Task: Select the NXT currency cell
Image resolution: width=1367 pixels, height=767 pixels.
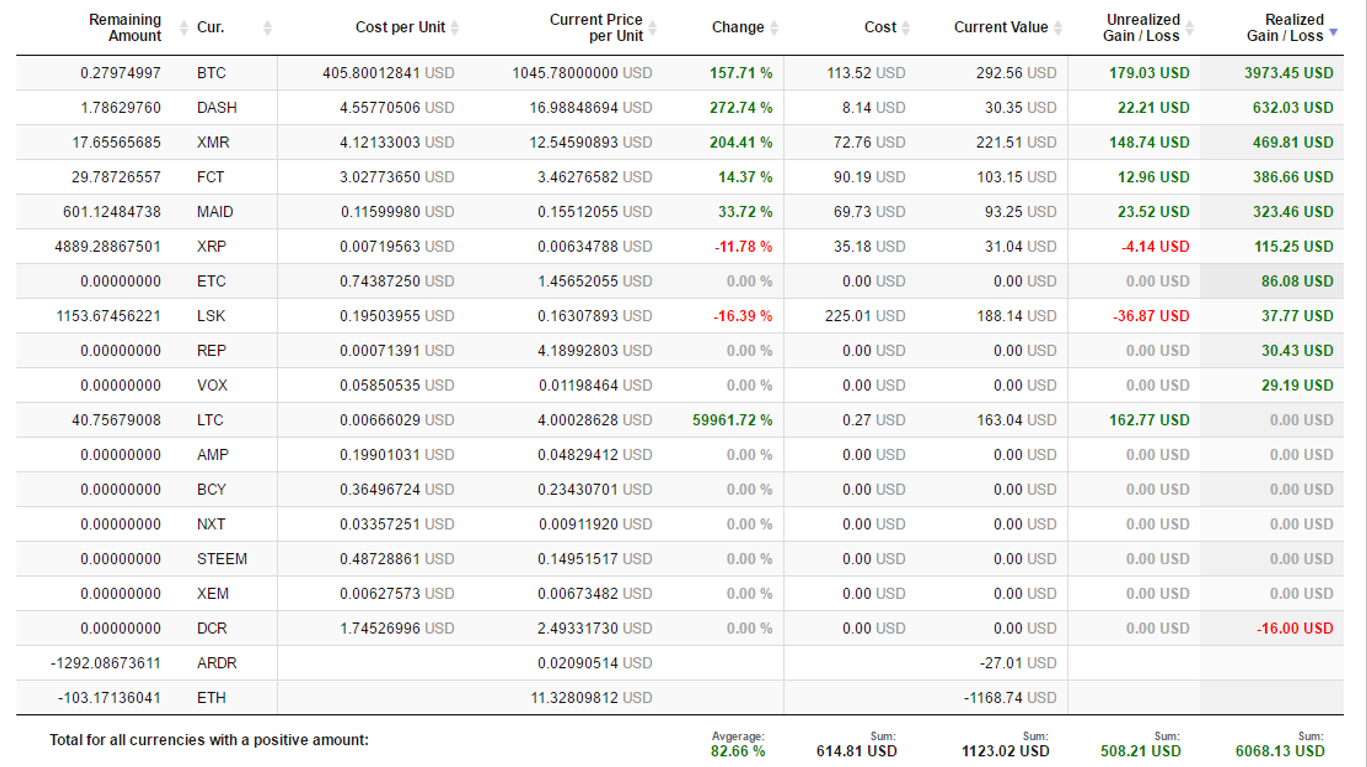Action: pyautogui.click(x=211, y=524)
